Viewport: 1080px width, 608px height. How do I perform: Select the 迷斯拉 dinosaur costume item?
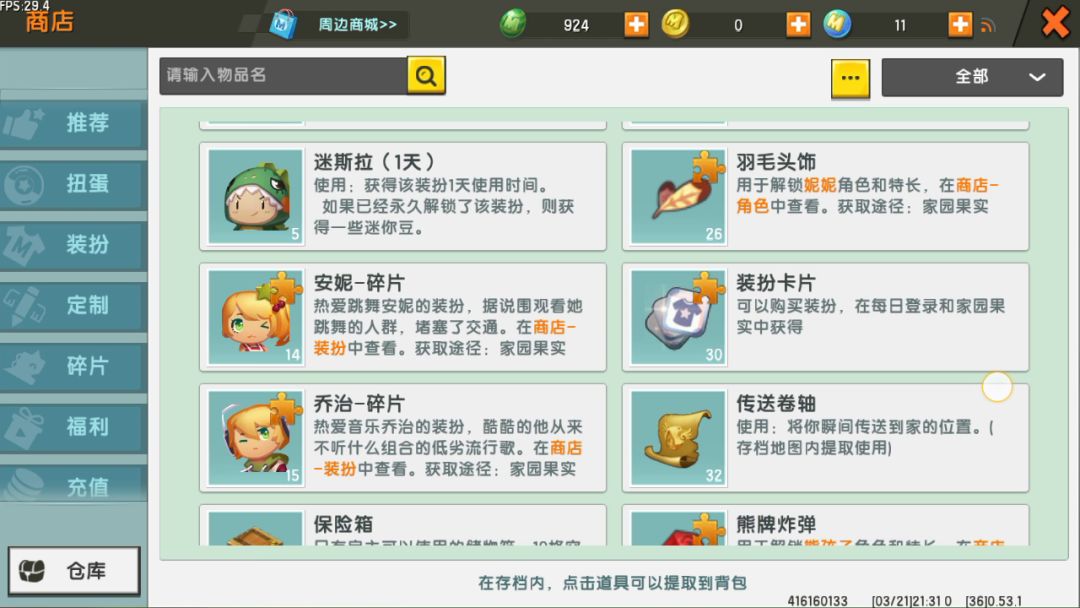coord(403,196)
